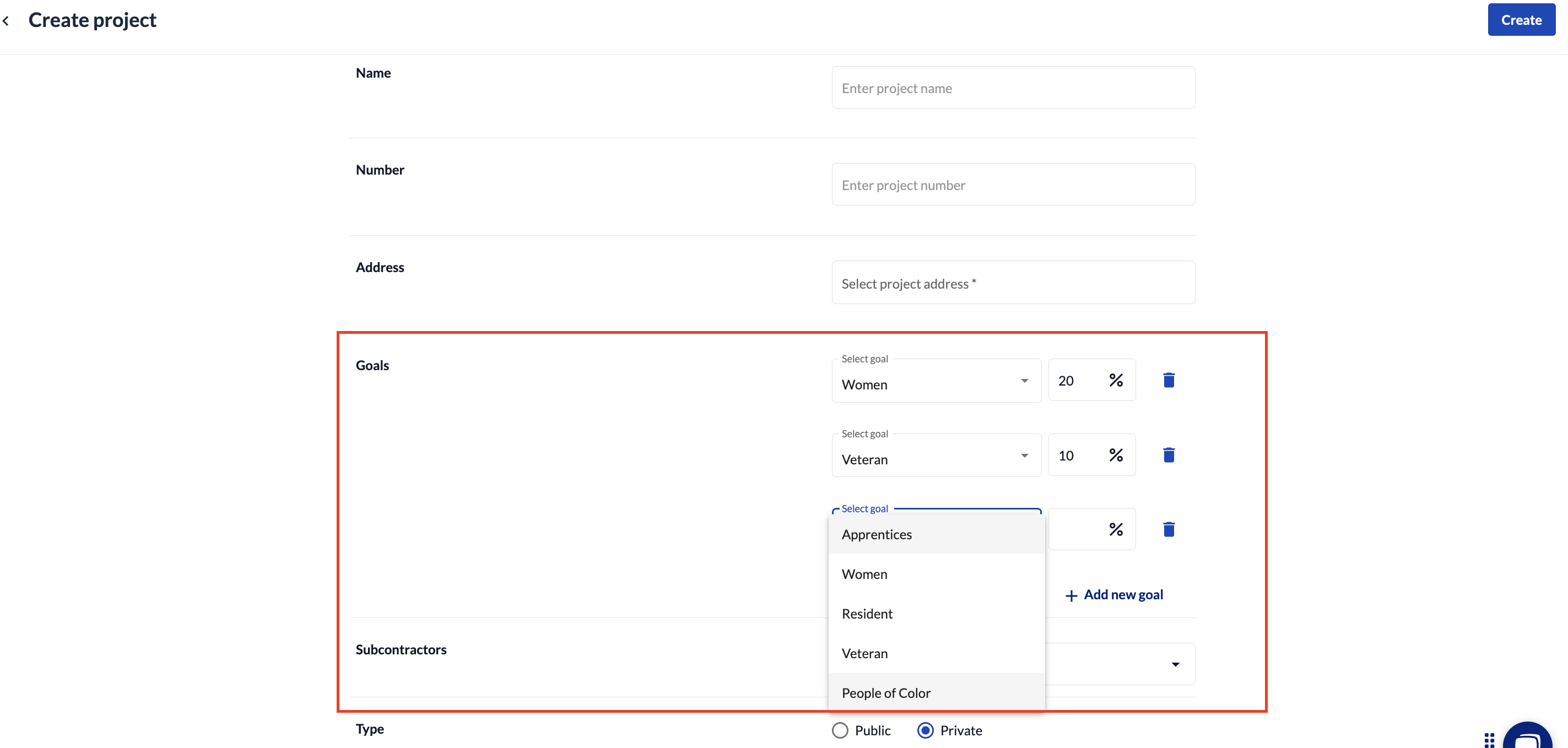Select the Private project type
Image resolution: width=1568 pixels, height=748 pixels.
925,730
